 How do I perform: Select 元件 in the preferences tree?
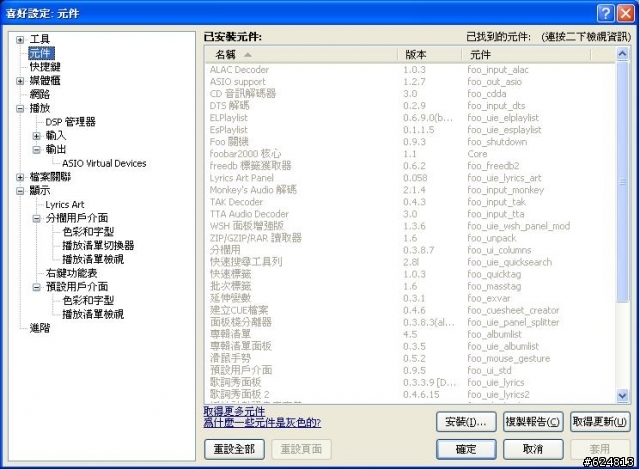[40, 53]
